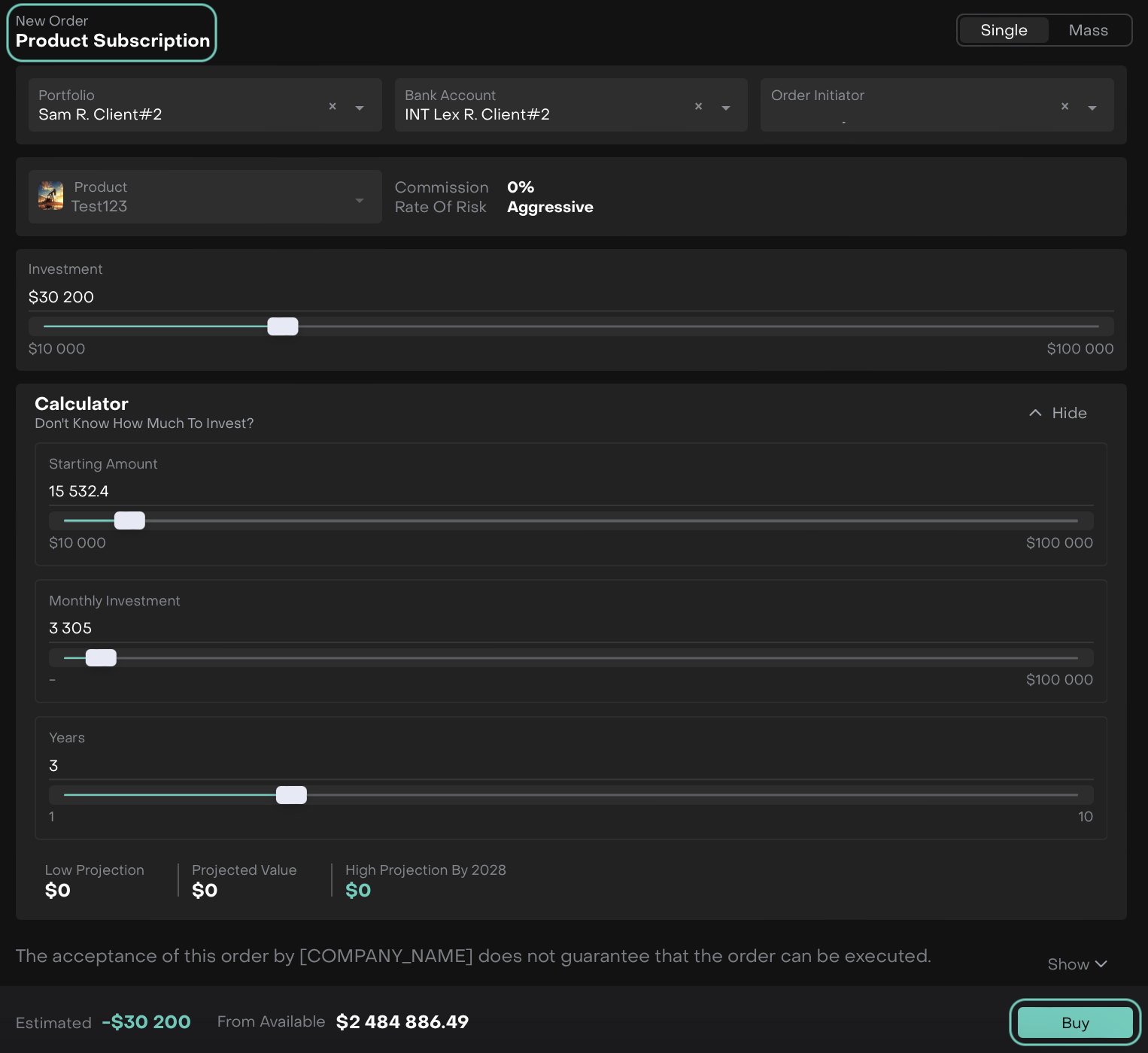
Task: Click the chevron-down icon beside Show
Action: tap(1101, 964)
